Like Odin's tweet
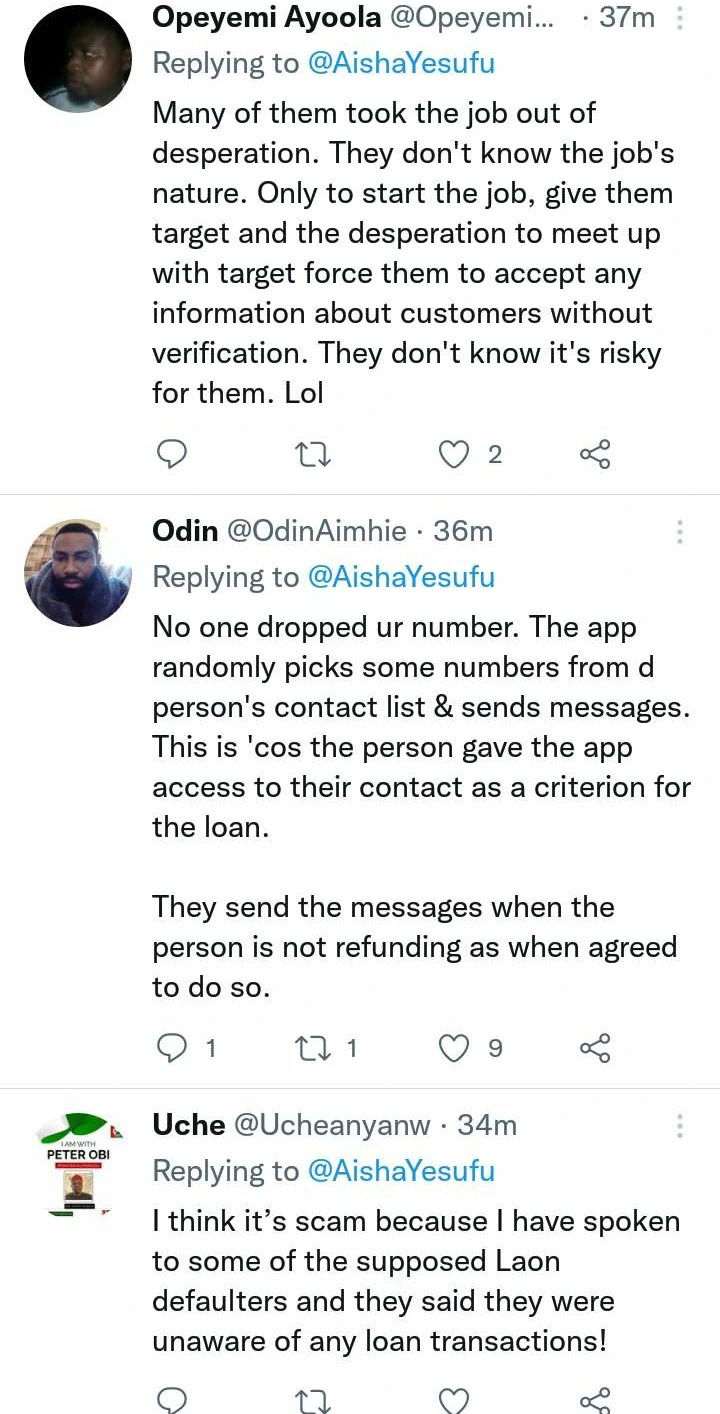The height and width of the screenshot is (1414, 720). tap(455, 1048)
